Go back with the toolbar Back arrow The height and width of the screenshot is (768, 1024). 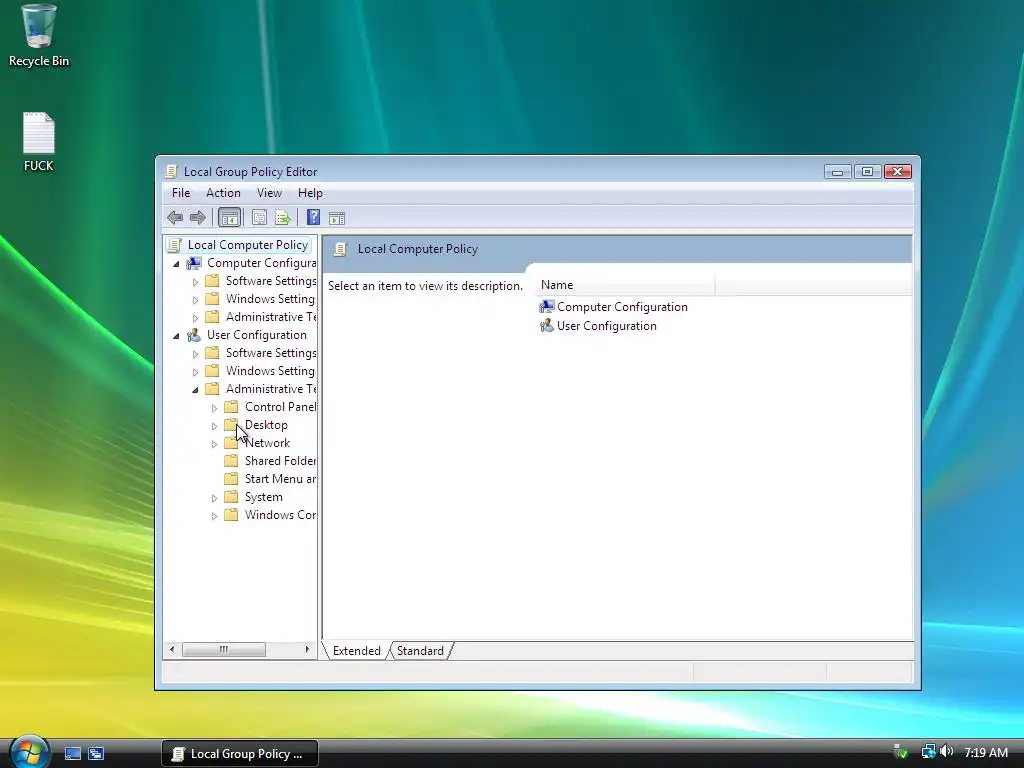[174, 217]
